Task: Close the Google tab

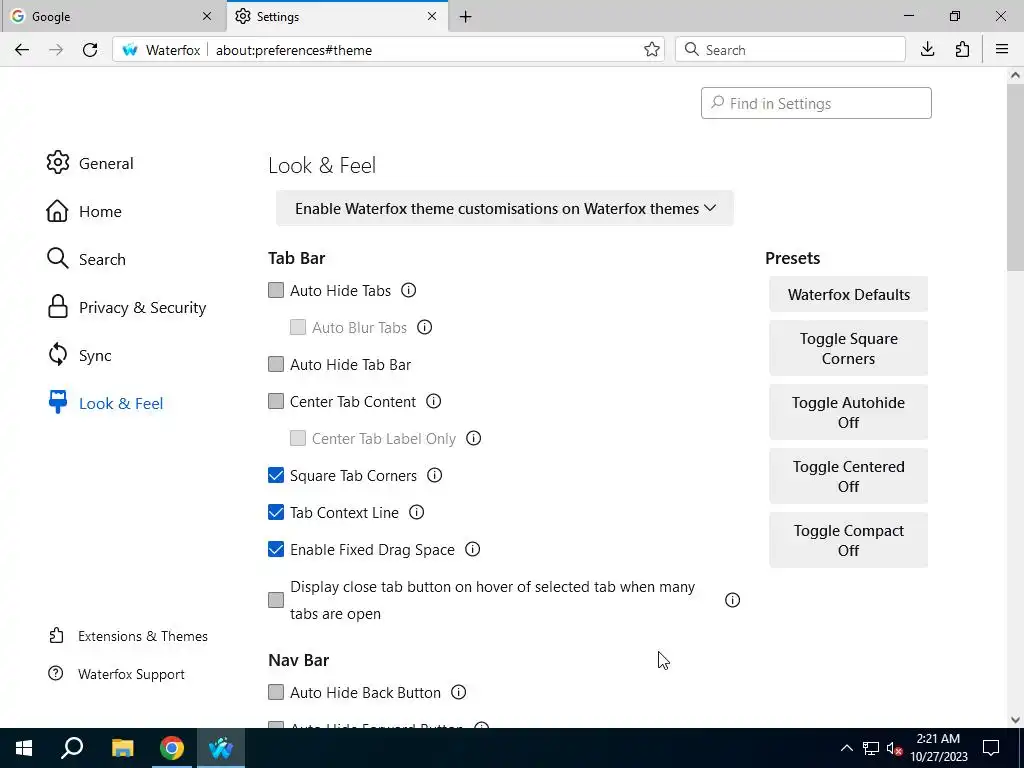Action: coord(207,16)
